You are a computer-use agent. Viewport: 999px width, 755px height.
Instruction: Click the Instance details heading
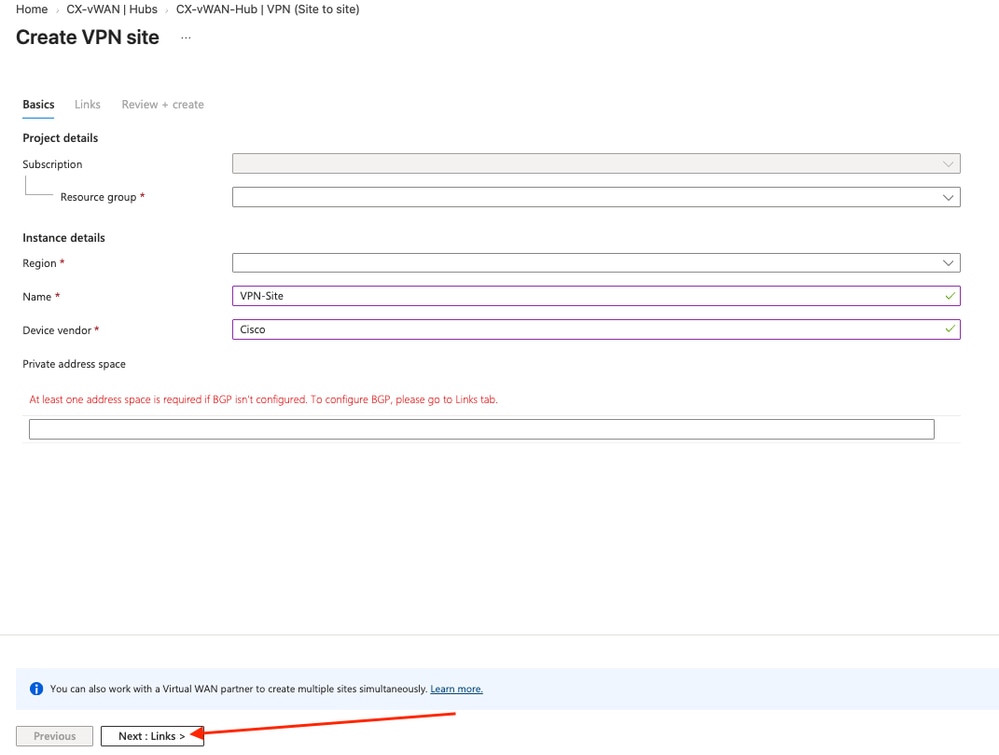[x=64, y=238]
